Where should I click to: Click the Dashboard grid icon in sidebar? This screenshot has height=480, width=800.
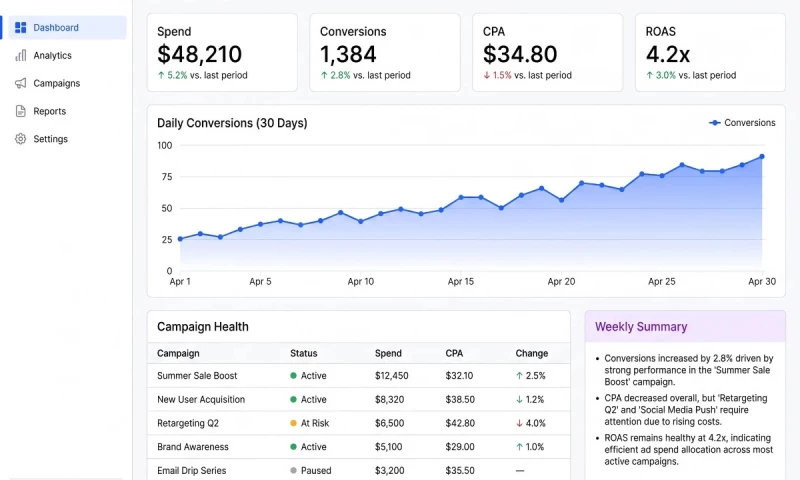tap(20, 28)
